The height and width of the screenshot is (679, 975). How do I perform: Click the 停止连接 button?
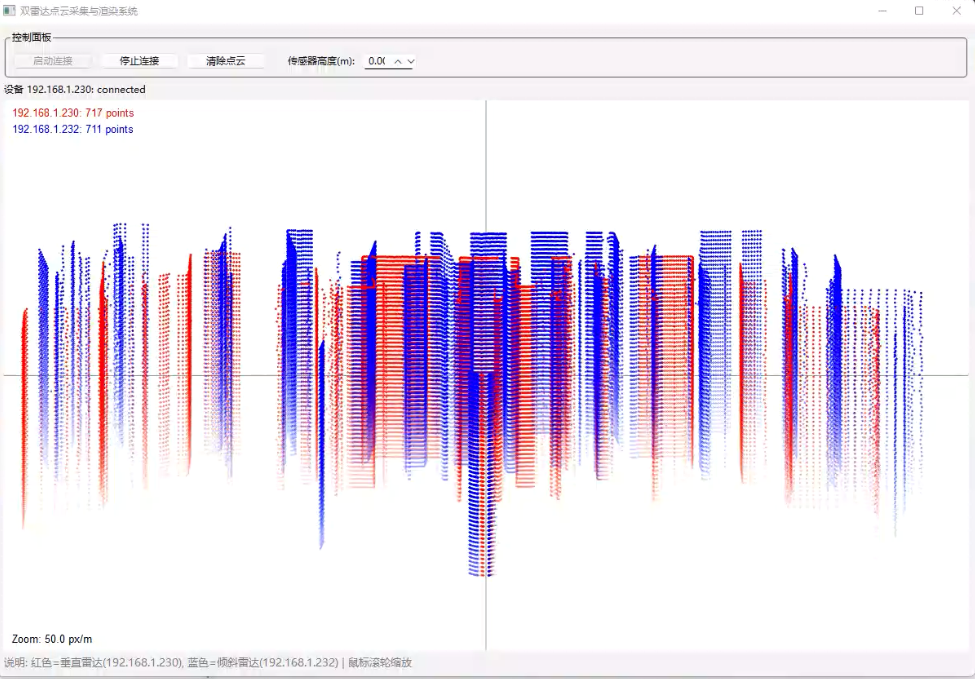139,61
